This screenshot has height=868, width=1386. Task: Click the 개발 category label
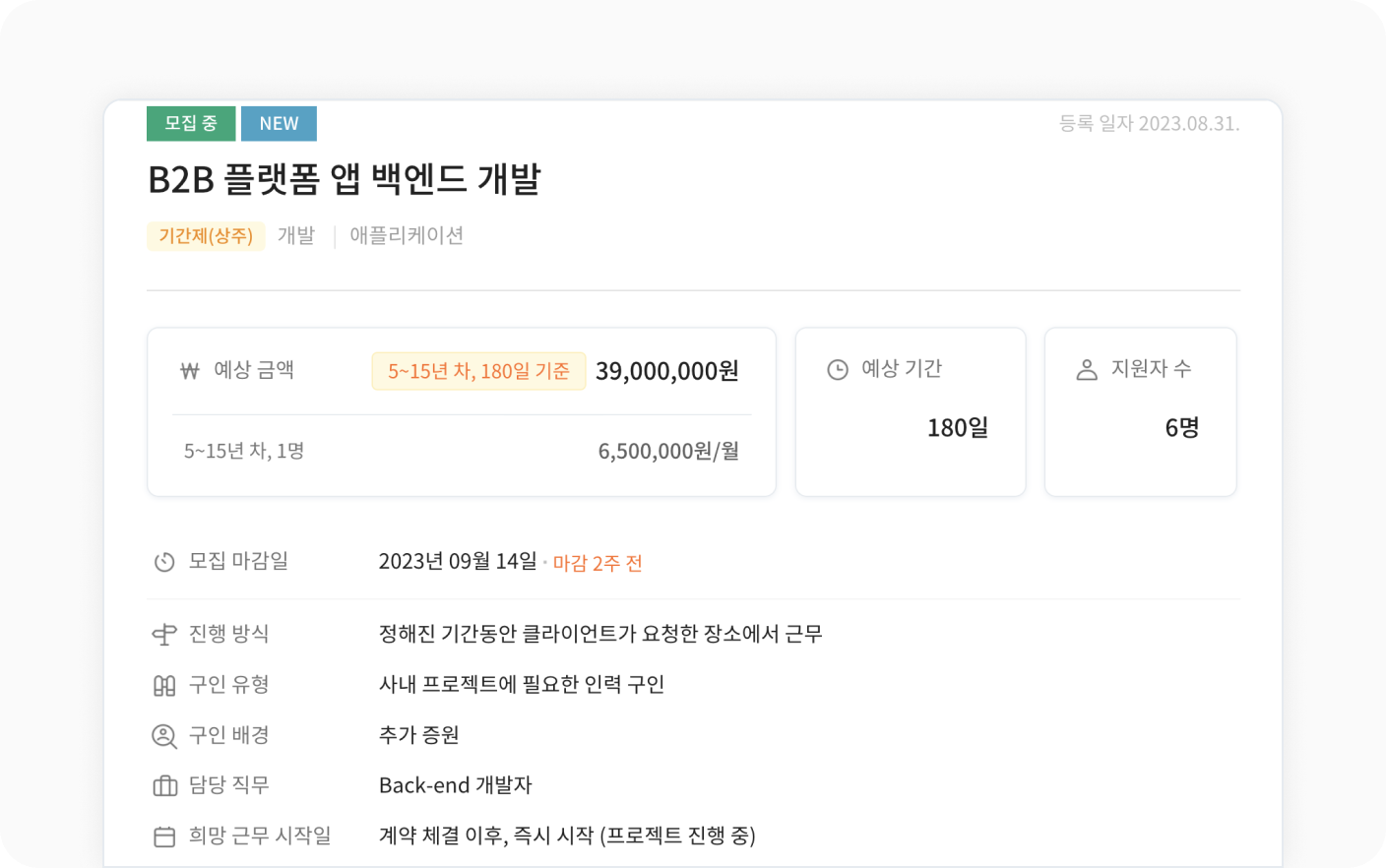click(x=296, y=236)
